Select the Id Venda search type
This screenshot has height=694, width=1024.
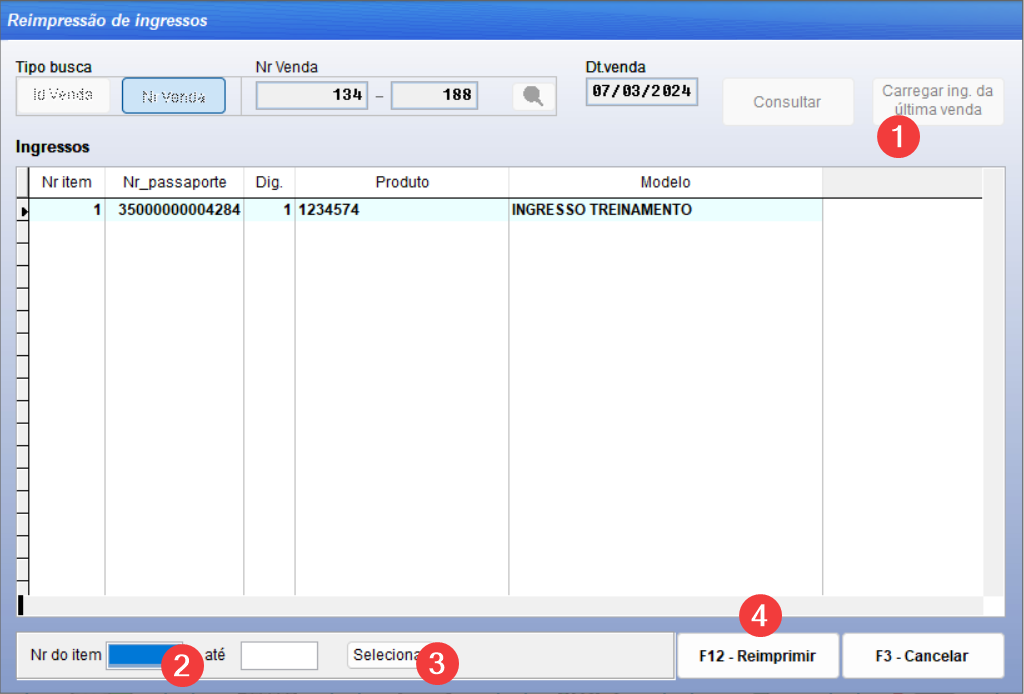63,96
